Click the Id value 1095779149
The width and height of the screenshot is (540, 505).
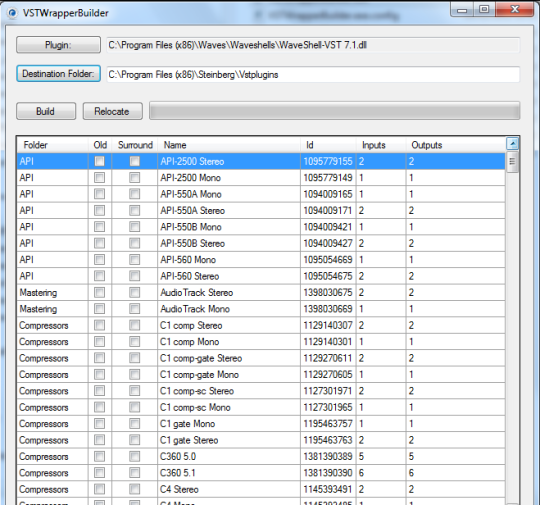(x=328, y=178)
